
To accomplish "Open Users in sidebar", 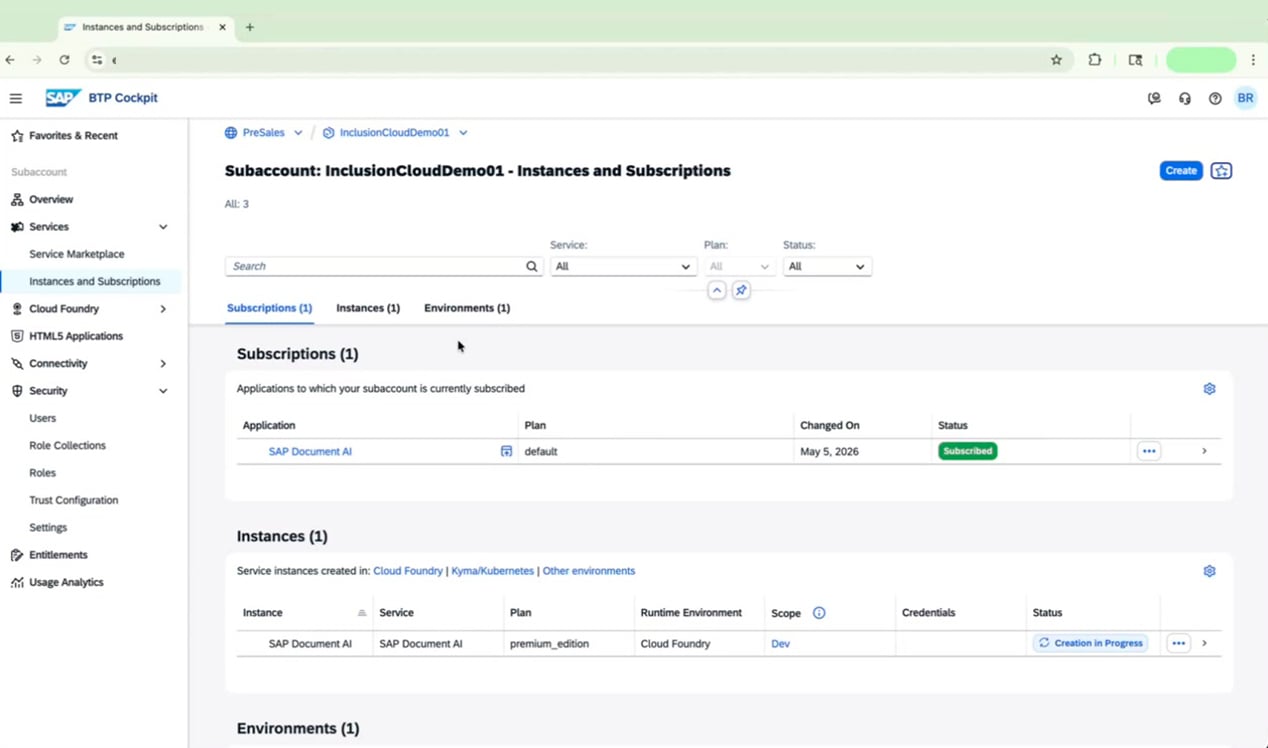I will coord(42,418).
